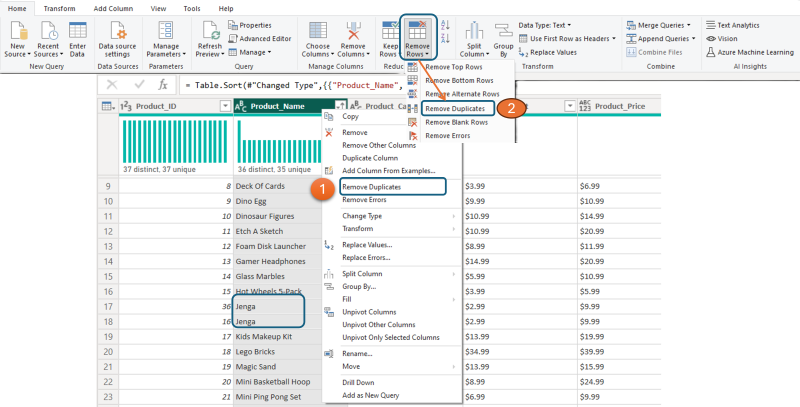Open Product_ID column filter dropdown
800x407 pixels.
tap(224, 106)
